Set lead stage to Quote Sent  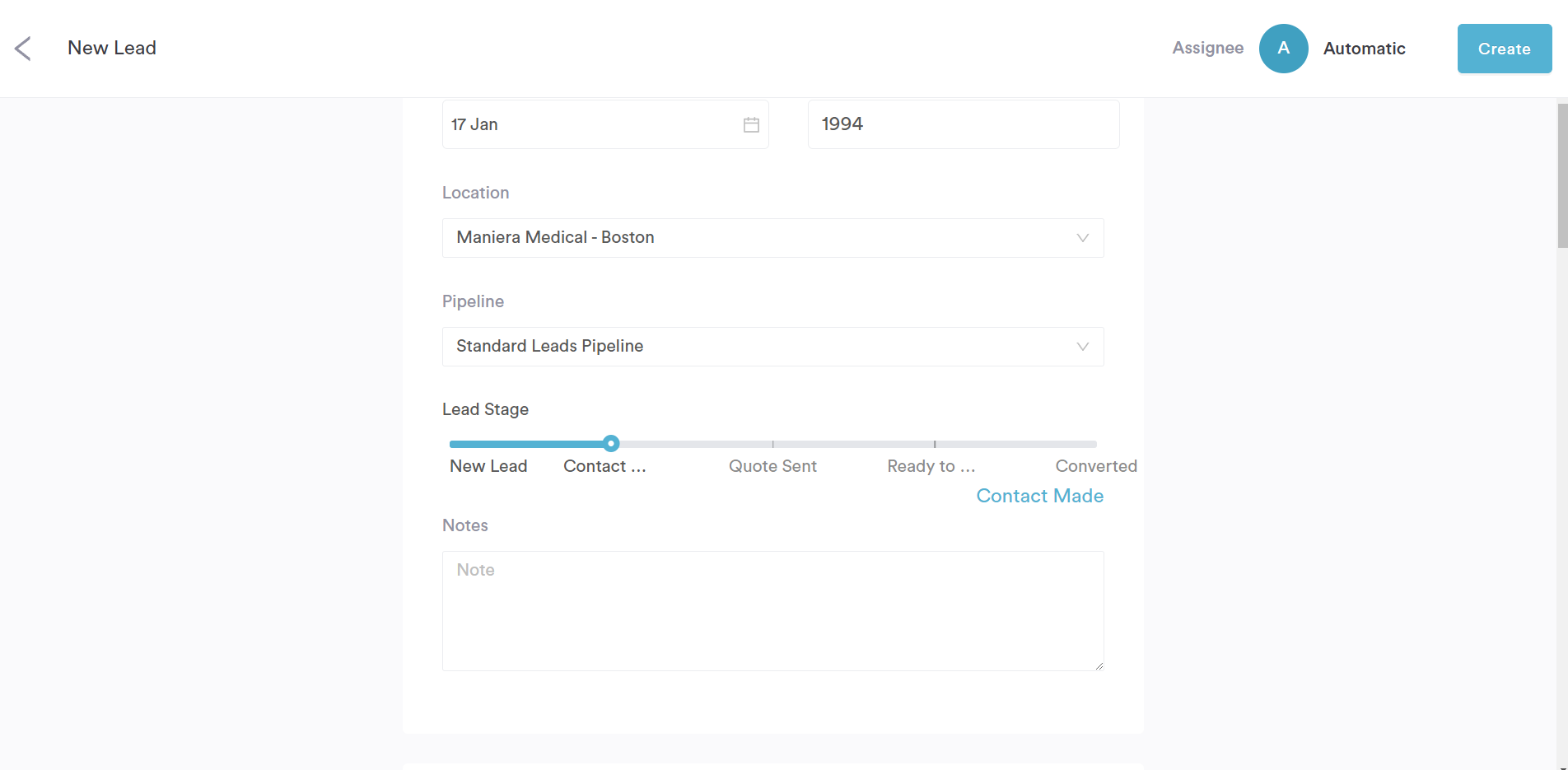772,466
